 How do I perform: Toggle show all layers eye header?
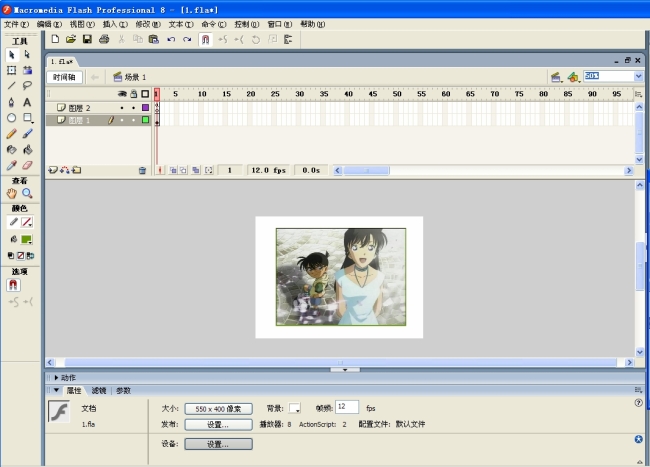click(122, 94)
